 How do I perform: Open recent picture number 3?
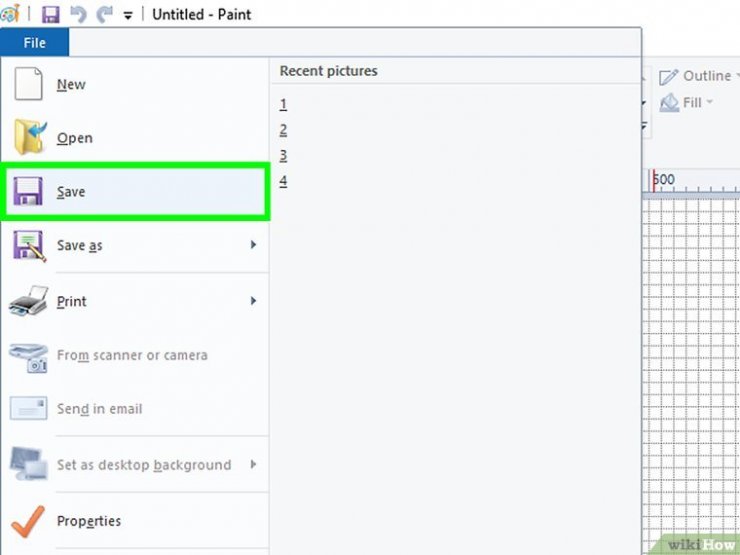(x=283, y=155)
